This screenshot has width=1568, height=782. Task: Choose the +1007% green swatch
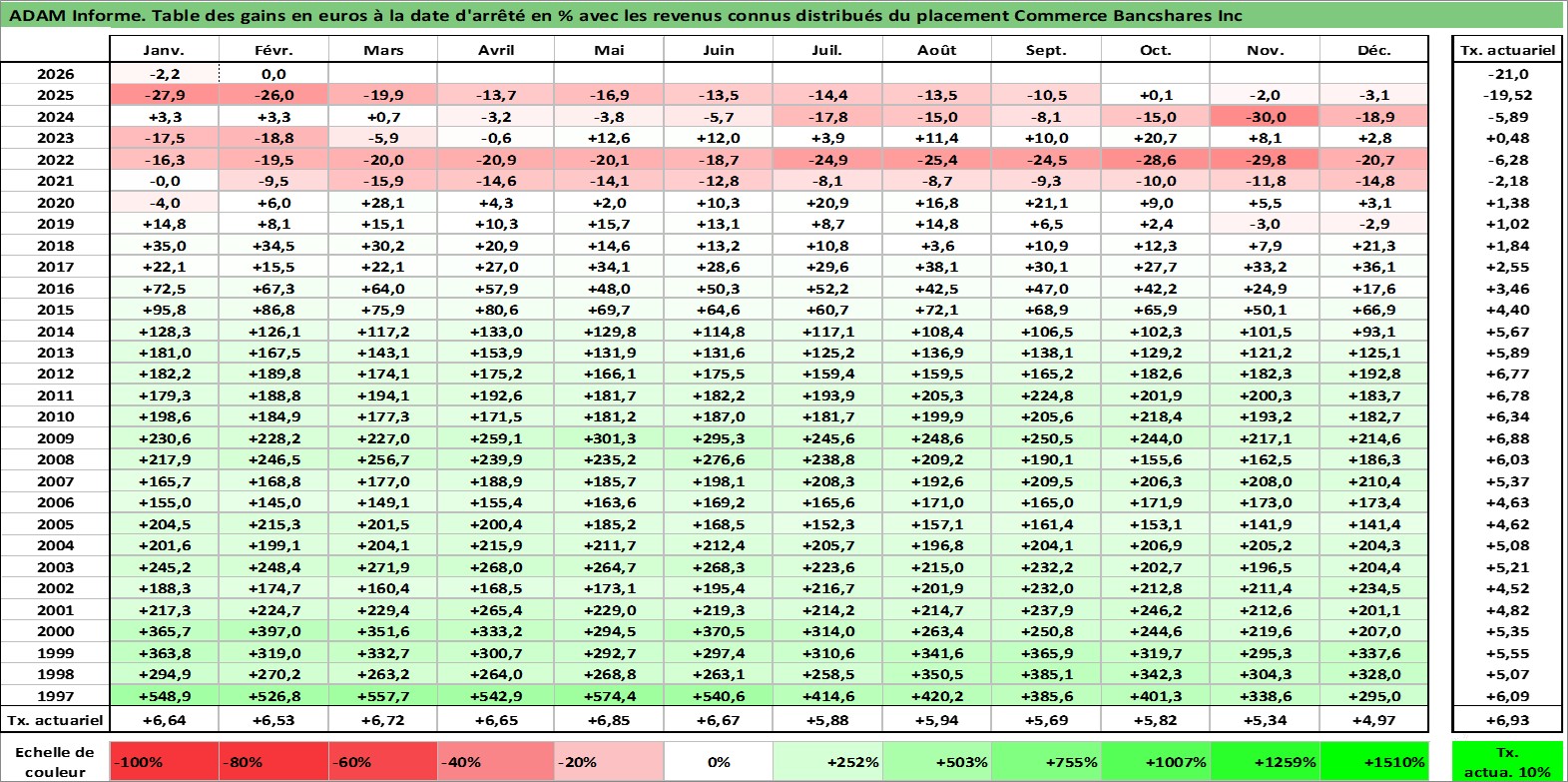tap(1156, 761)
